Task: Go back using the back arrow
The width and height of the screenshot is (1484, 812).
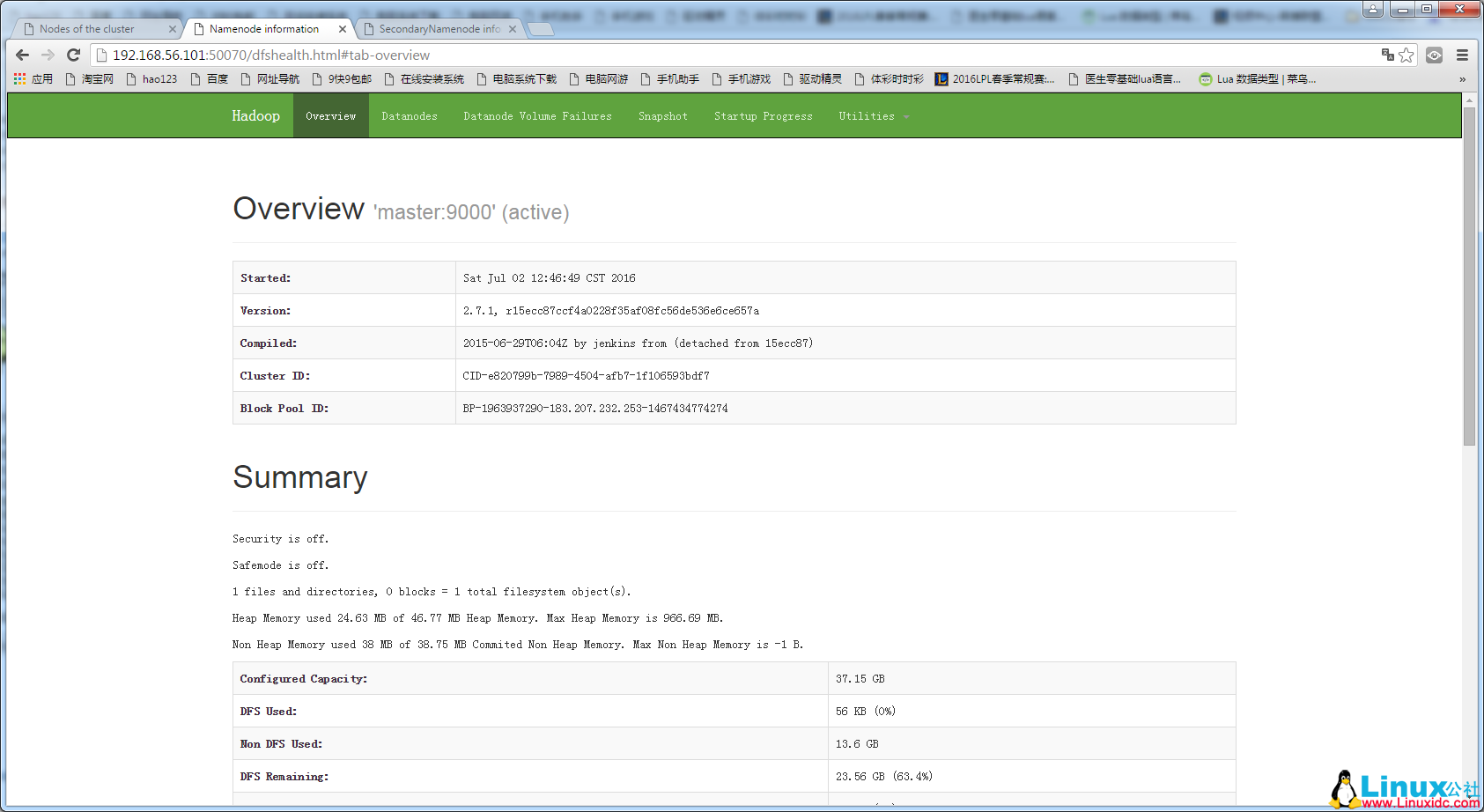Action: click(22, 55)
